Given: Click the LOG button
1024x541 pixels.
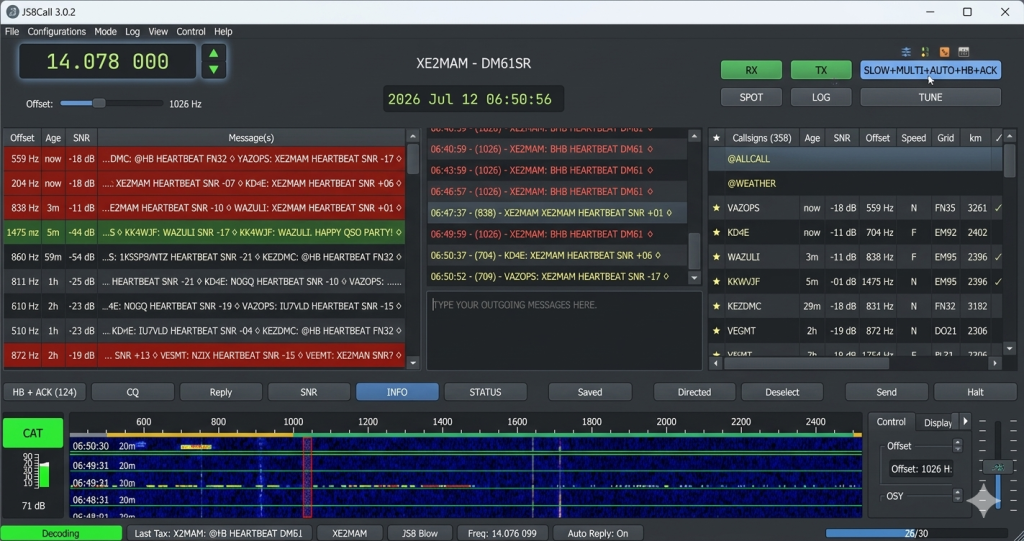Looking at the screenshot, I should point(821,97).
